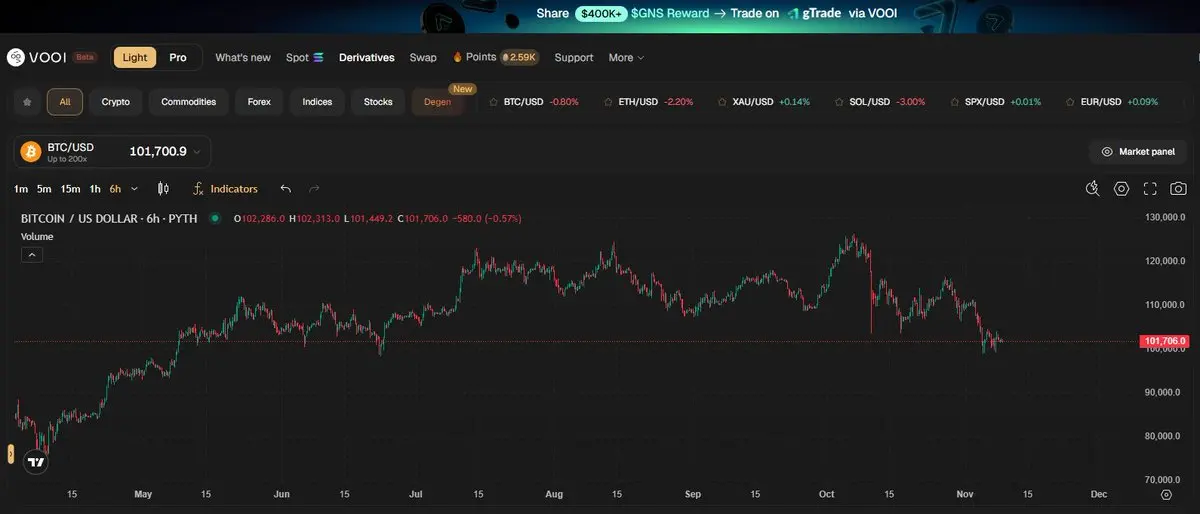Filter markets by Degen
This screenshot has width=1200, height=514.
point(438,102)
